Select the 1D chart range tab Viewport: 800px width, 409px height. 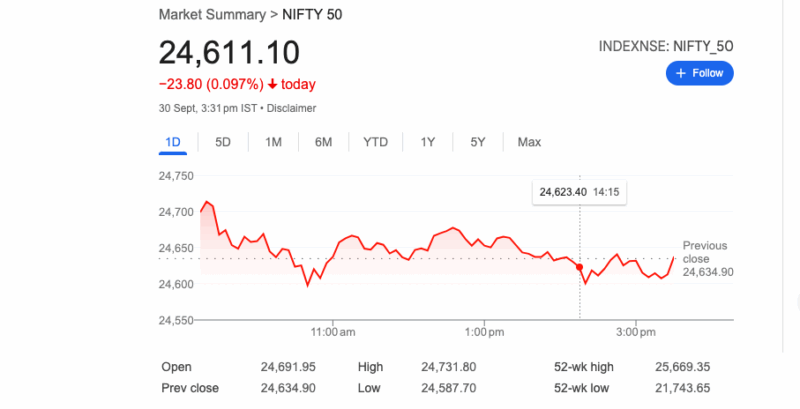173,142
